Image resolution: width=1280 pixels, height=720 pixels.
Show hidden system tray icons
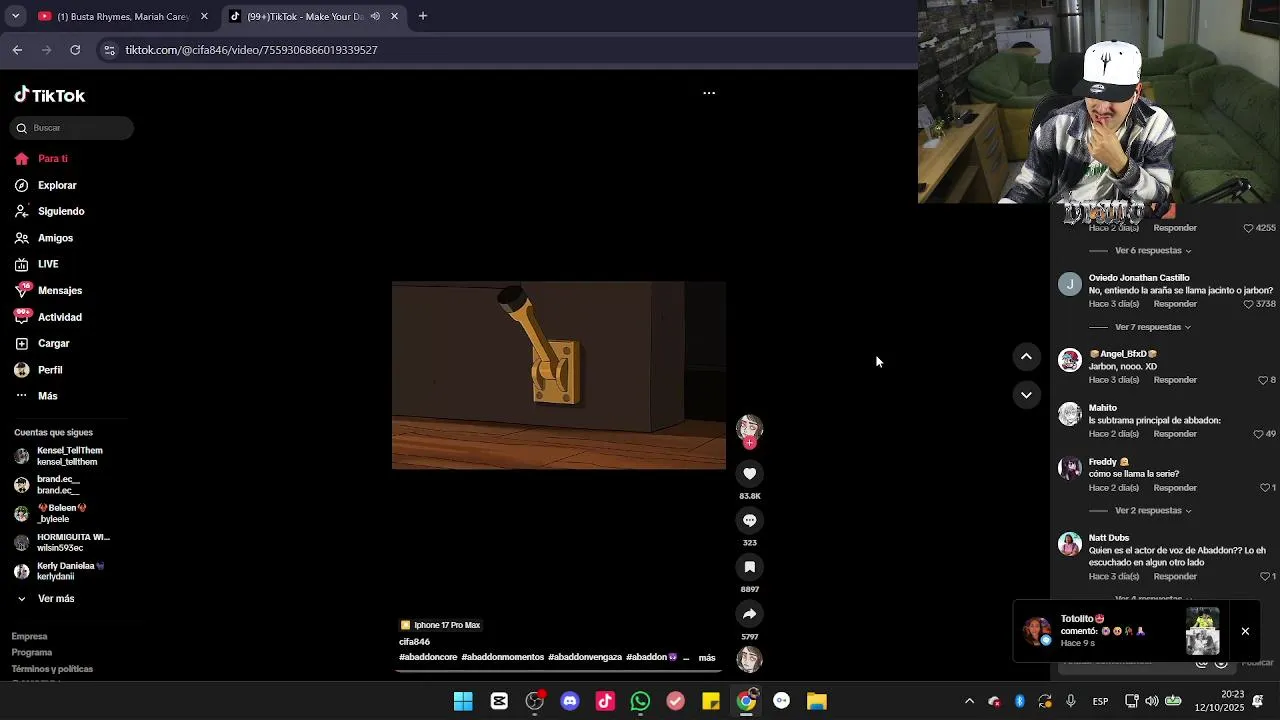coord(969,701)
